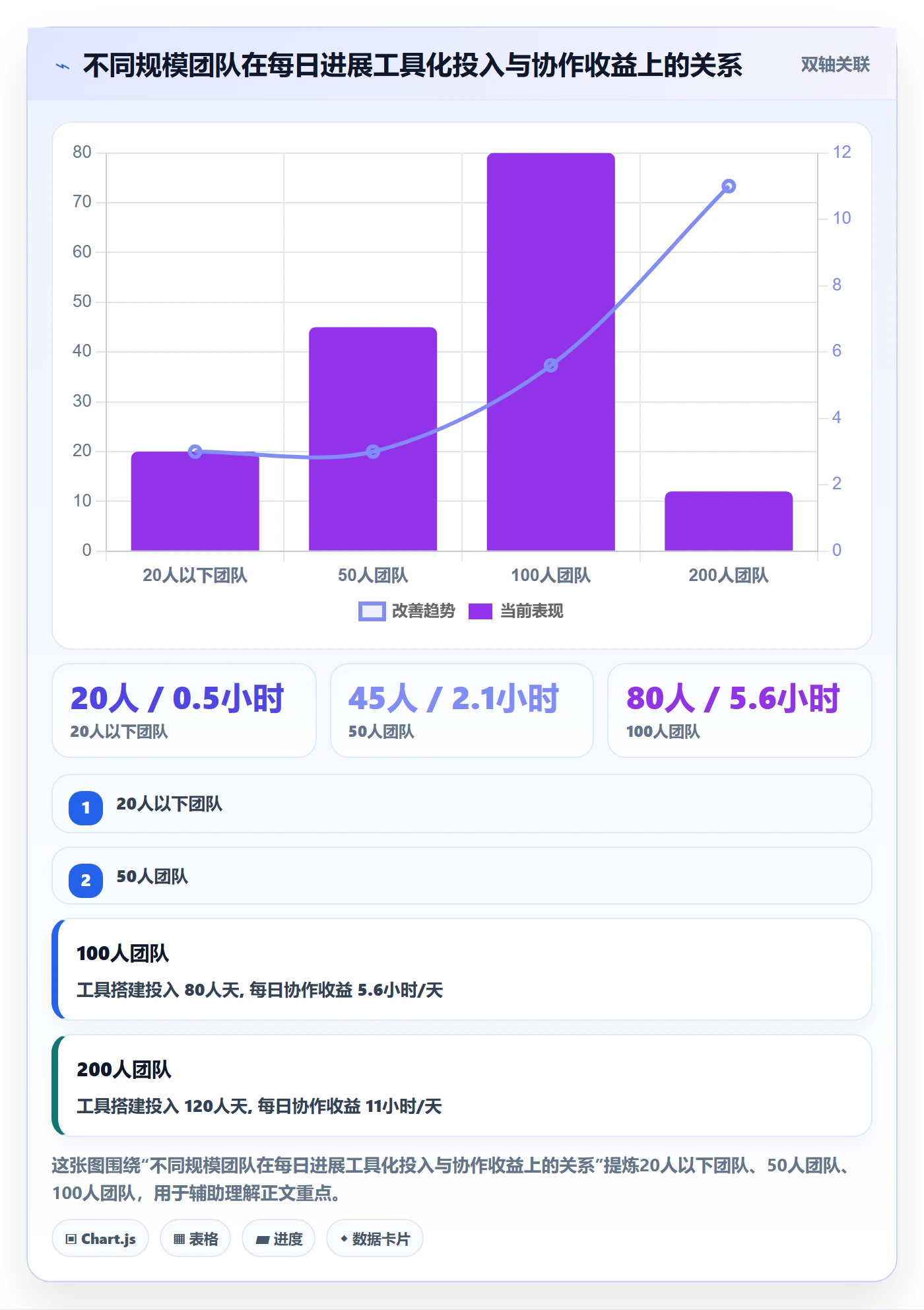Click the 100人团队 detail card heading

pos(123,953)
